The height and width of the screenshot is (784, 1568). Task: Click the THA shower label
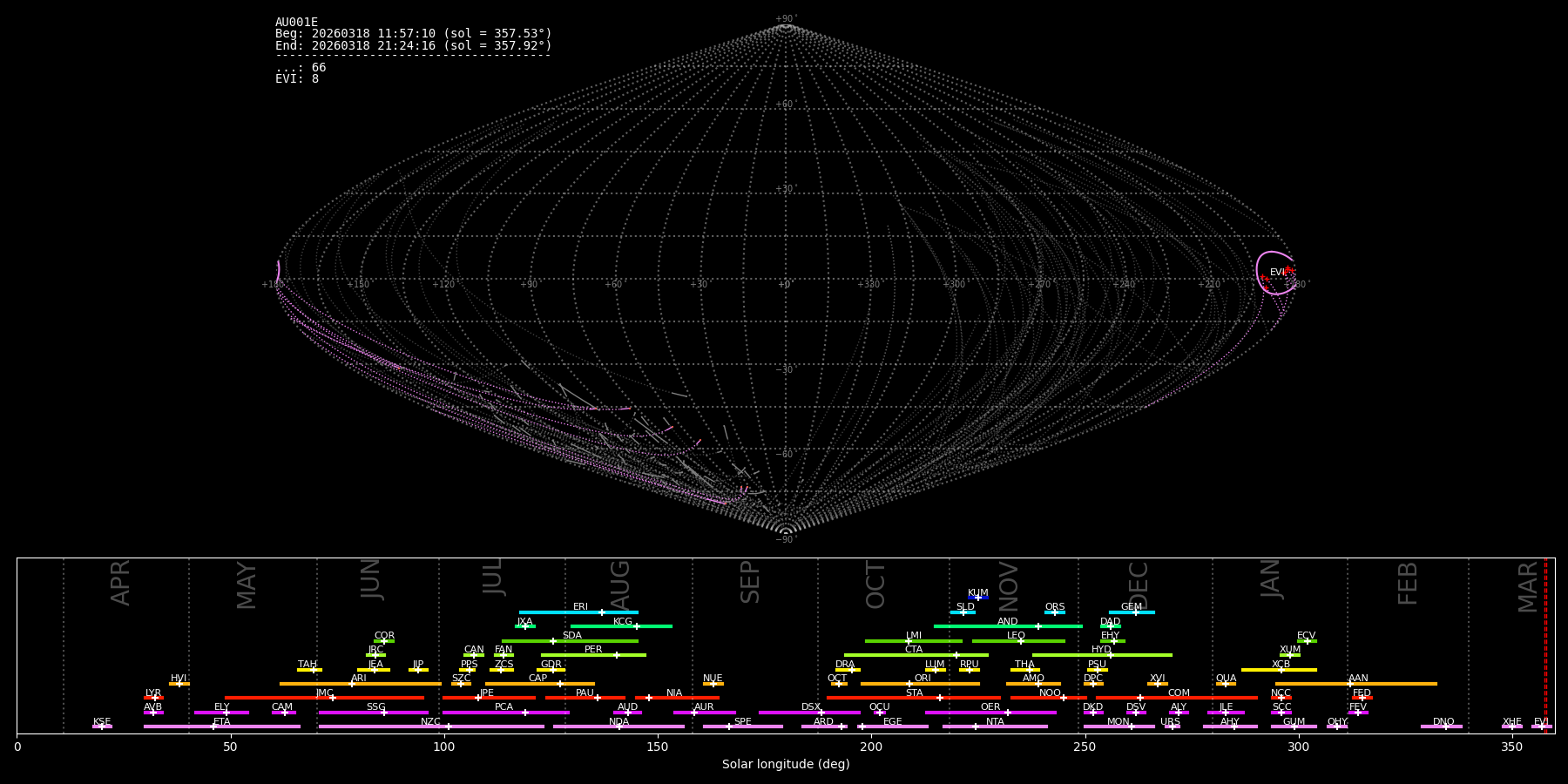[x=1024, y=665]
